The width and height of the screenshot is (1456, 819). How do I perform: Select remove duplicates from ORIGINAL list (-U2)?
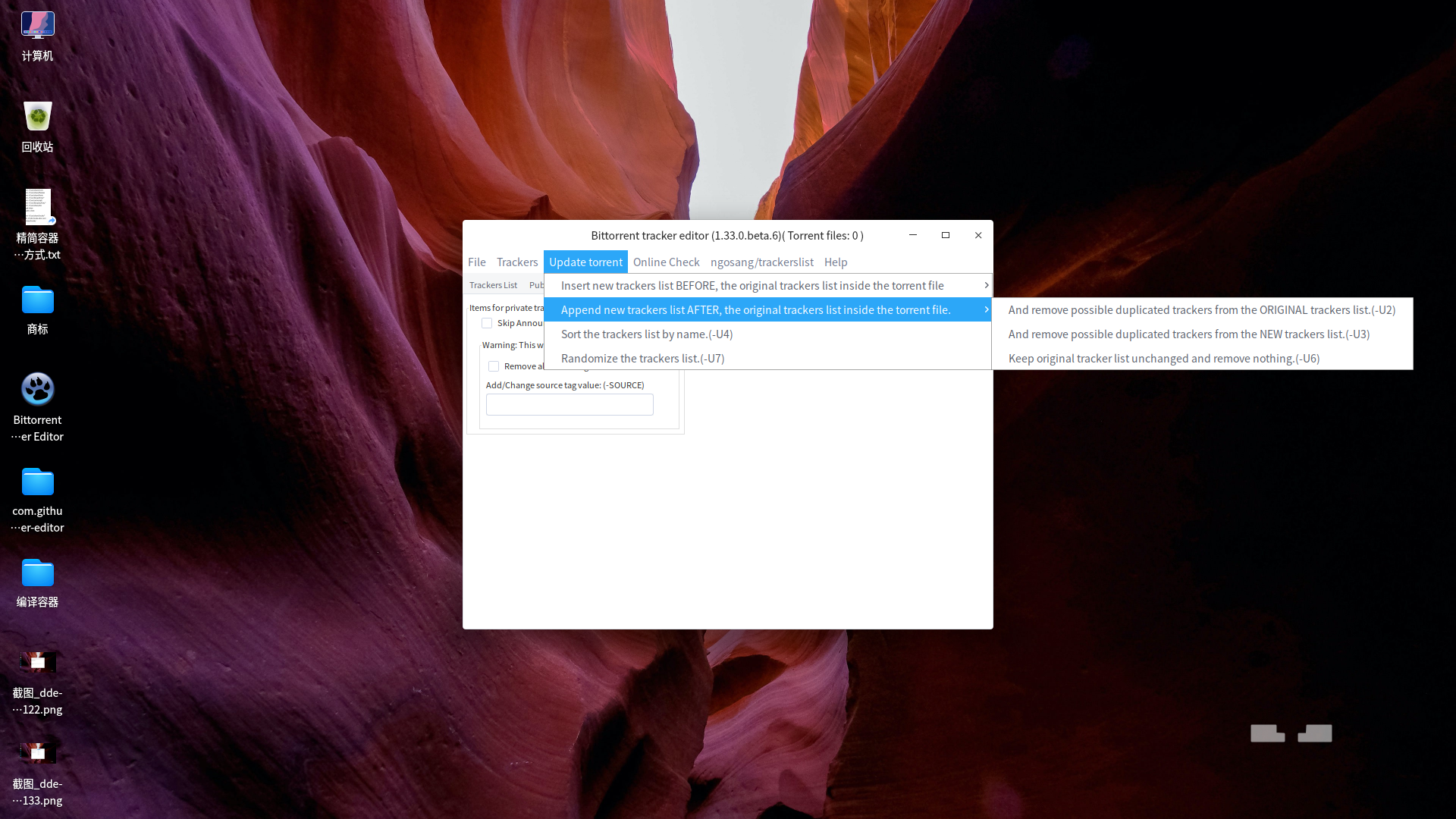click(1201, 310)
